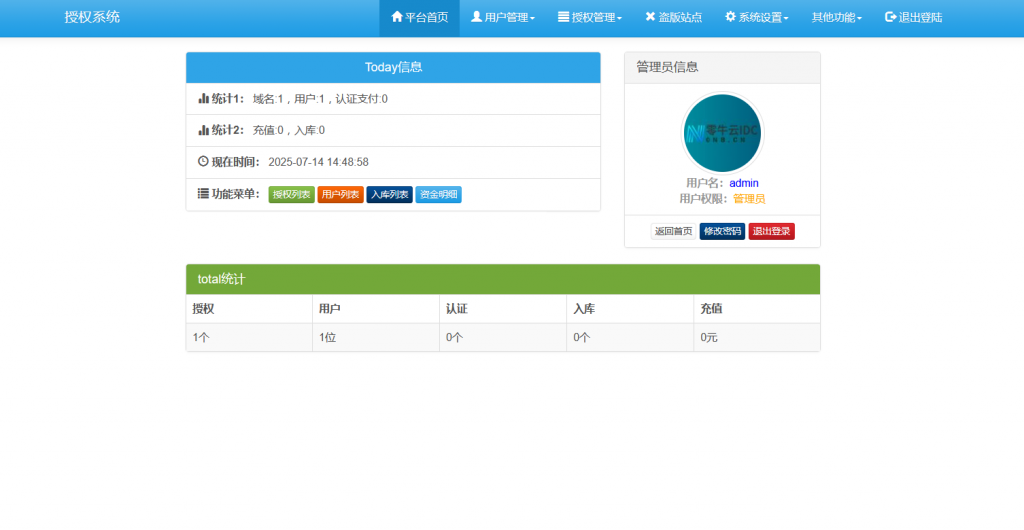Viewport: 1024px width, 530px height.
Task: Click the bar chart icon beside 统计1
Action: point(203,99)
